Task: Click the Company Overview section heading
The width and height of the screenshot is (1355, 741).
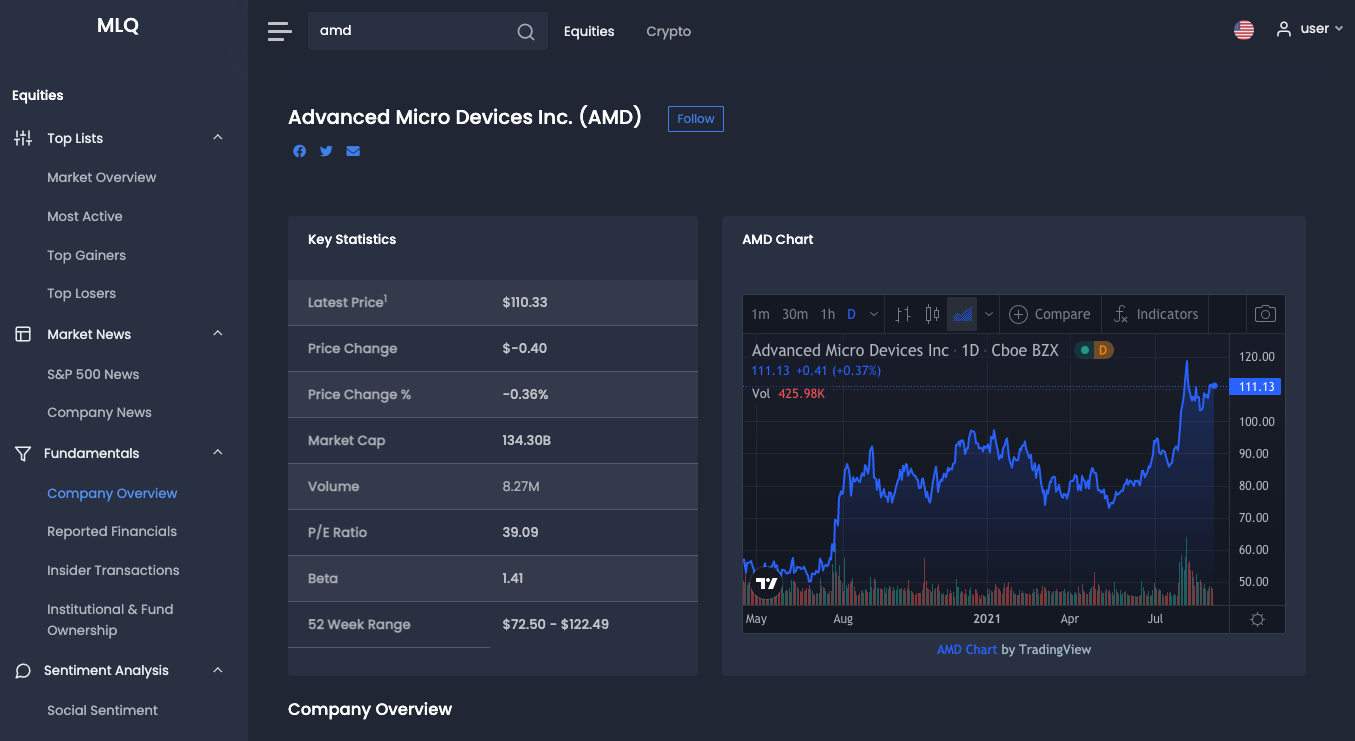Action: coord(370,709)
